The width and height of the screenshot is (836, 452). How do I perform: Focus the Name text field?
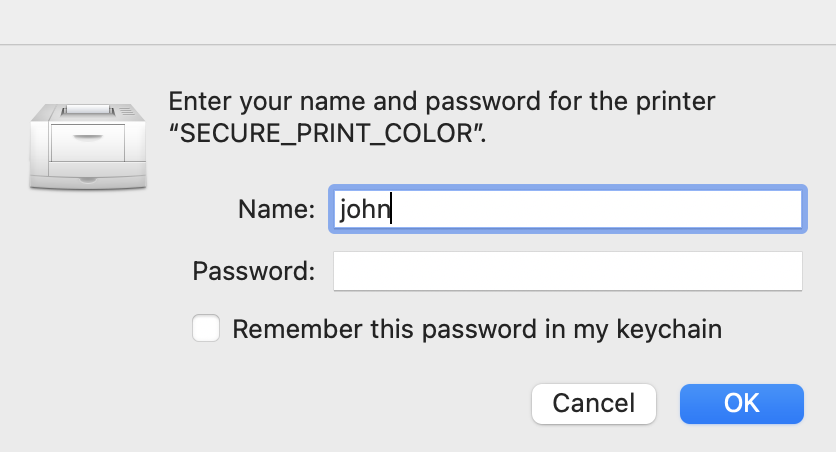(x=568, y=209)
